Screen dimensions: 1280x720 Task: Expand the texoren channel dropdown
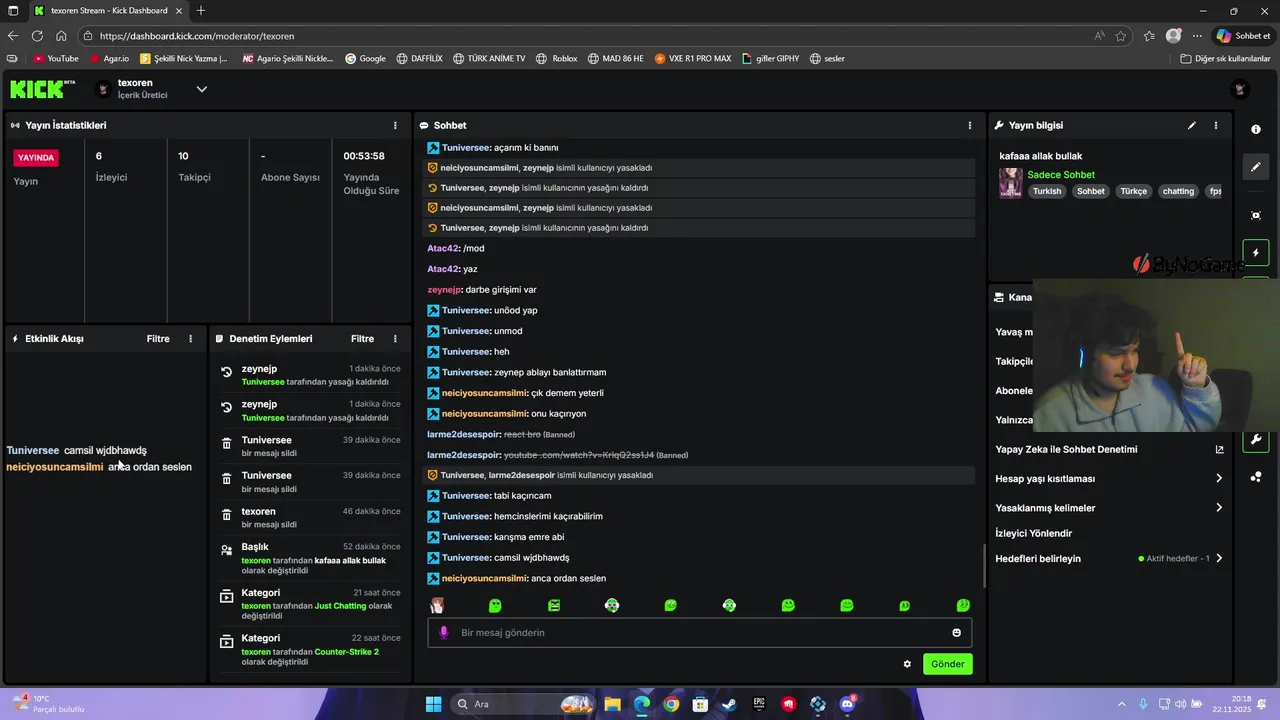click(x=201, y=89)
